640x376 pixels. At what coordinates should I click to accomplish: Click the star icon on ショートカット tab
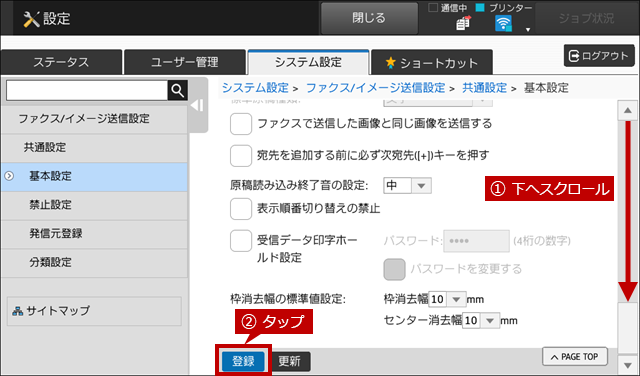pos(391,62)
